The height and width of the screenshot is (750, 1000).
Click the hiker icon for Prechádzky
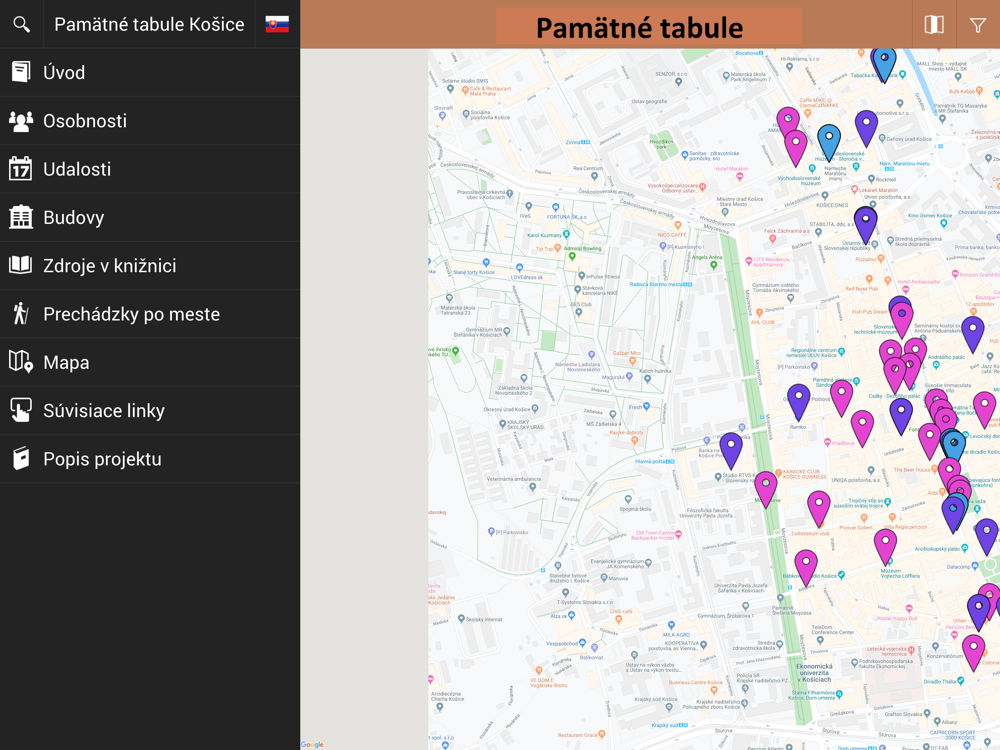tap(21, 313)
